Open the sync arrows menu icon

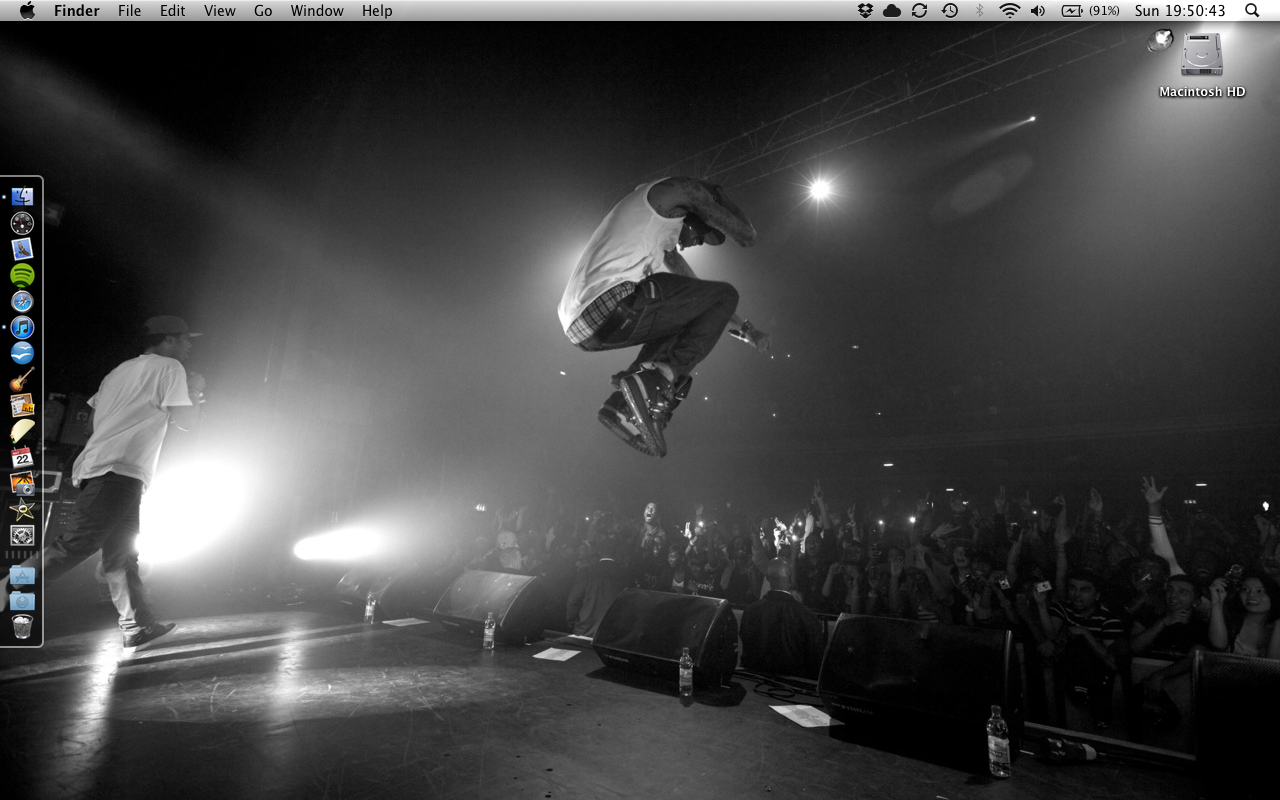coord(920,10)
